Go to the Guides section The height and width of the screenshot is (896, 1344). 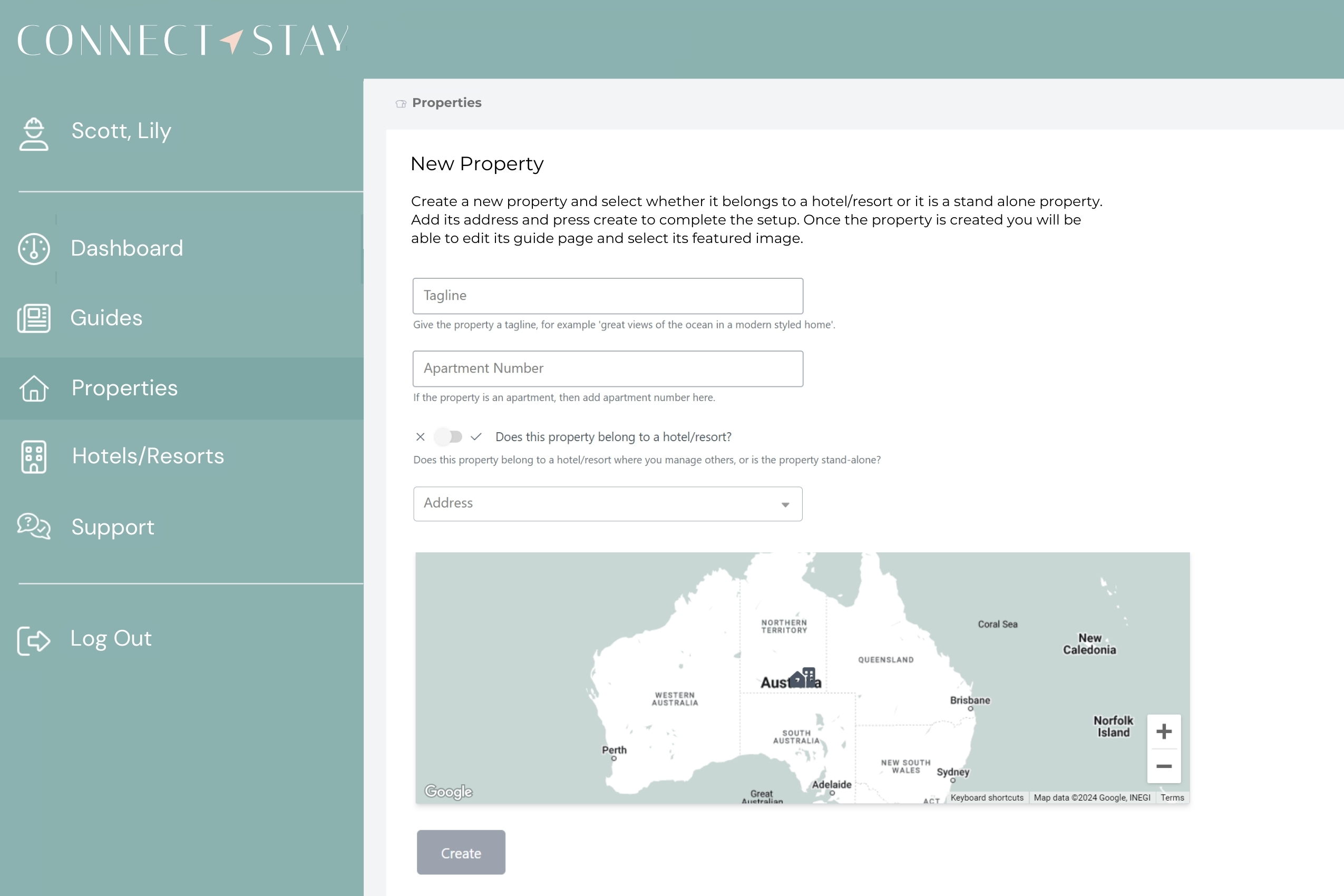coord(106,318)
